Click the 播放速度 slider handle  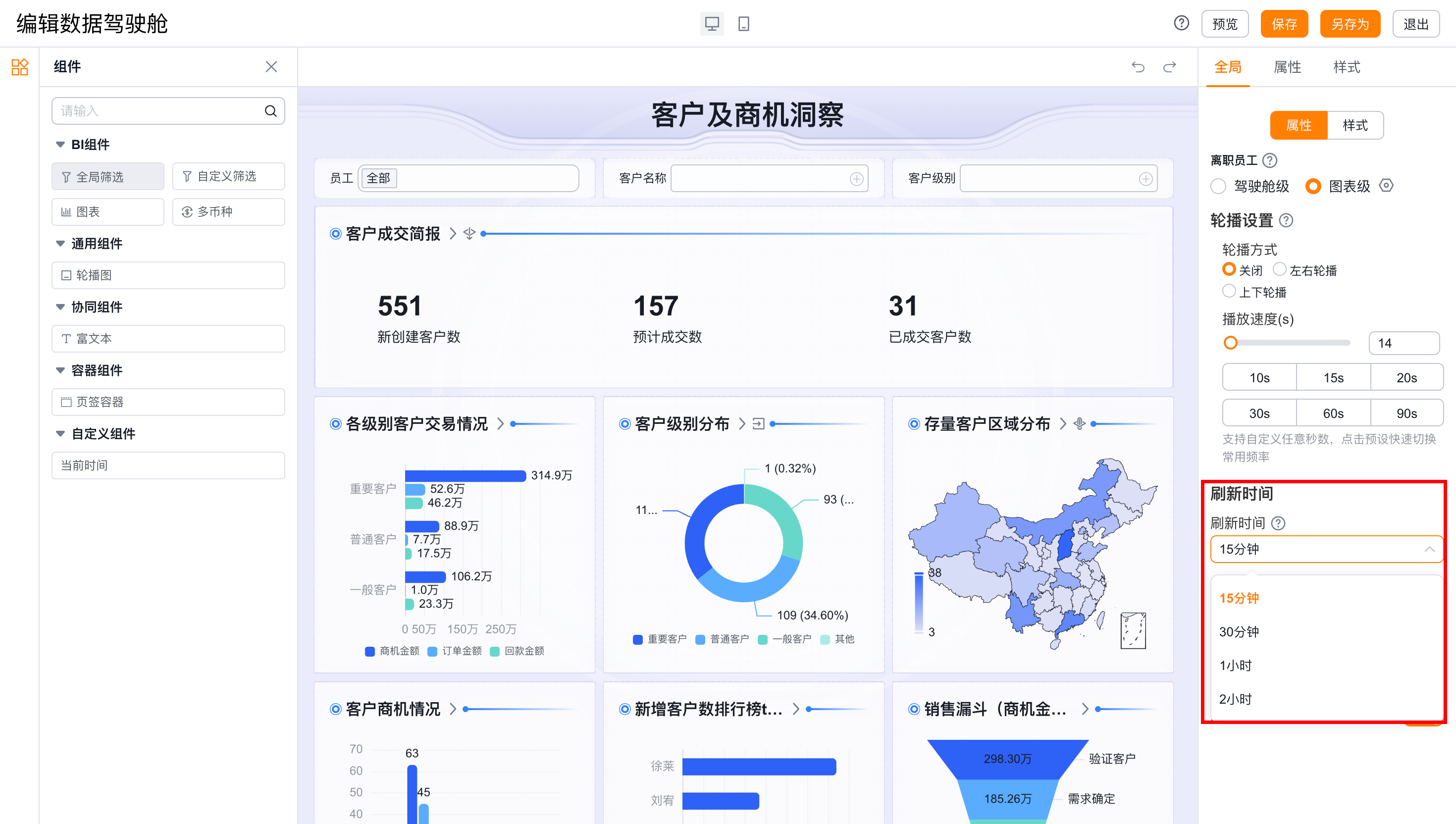pyautogui.click(x=1230, y=343)
